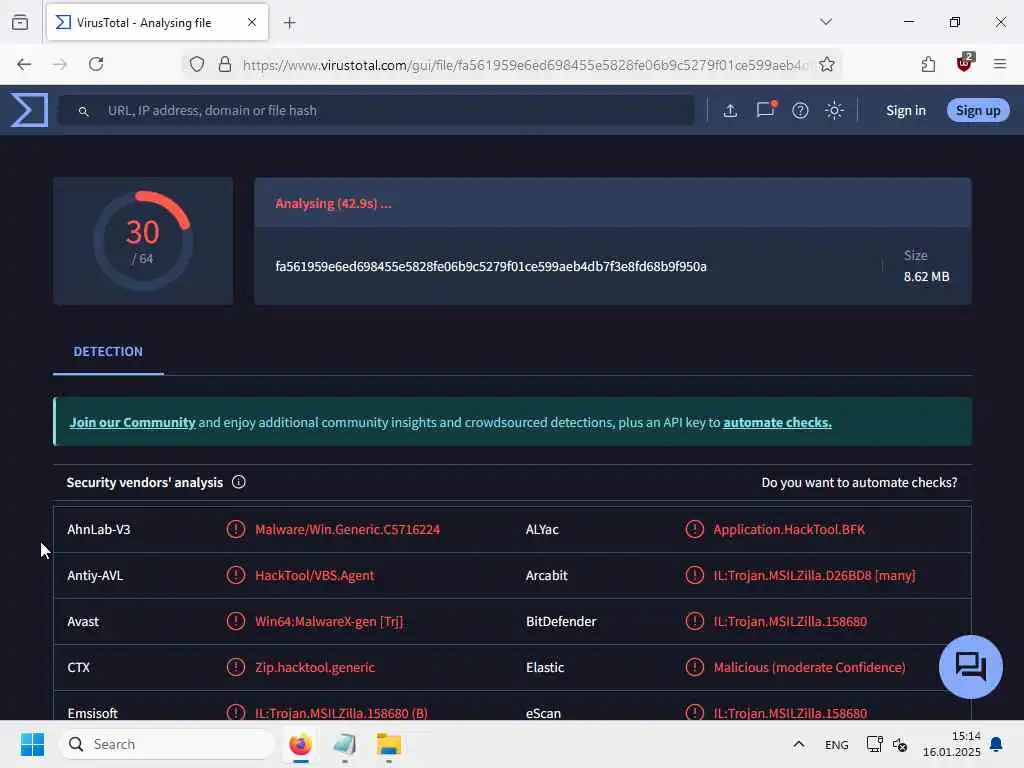Viewport: 1024px width, 768px height.
Task: Close the VirusTotal tab
Action: pyautogui.click(x=252, y=22)
